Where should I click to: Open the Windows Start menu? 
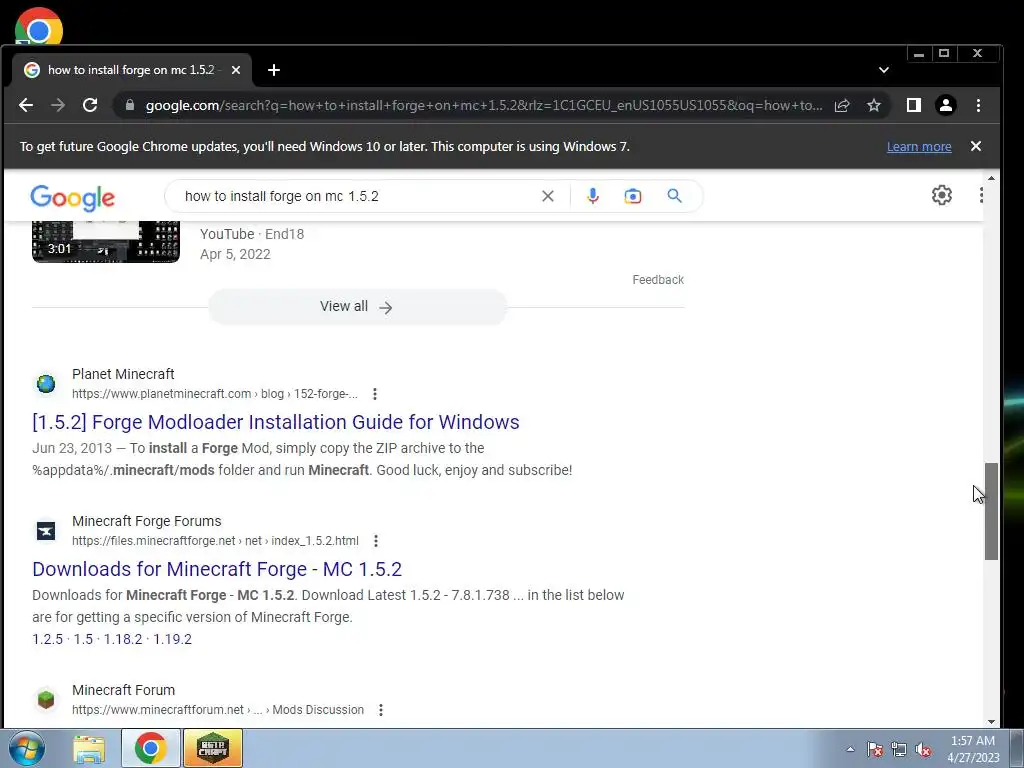27,748
